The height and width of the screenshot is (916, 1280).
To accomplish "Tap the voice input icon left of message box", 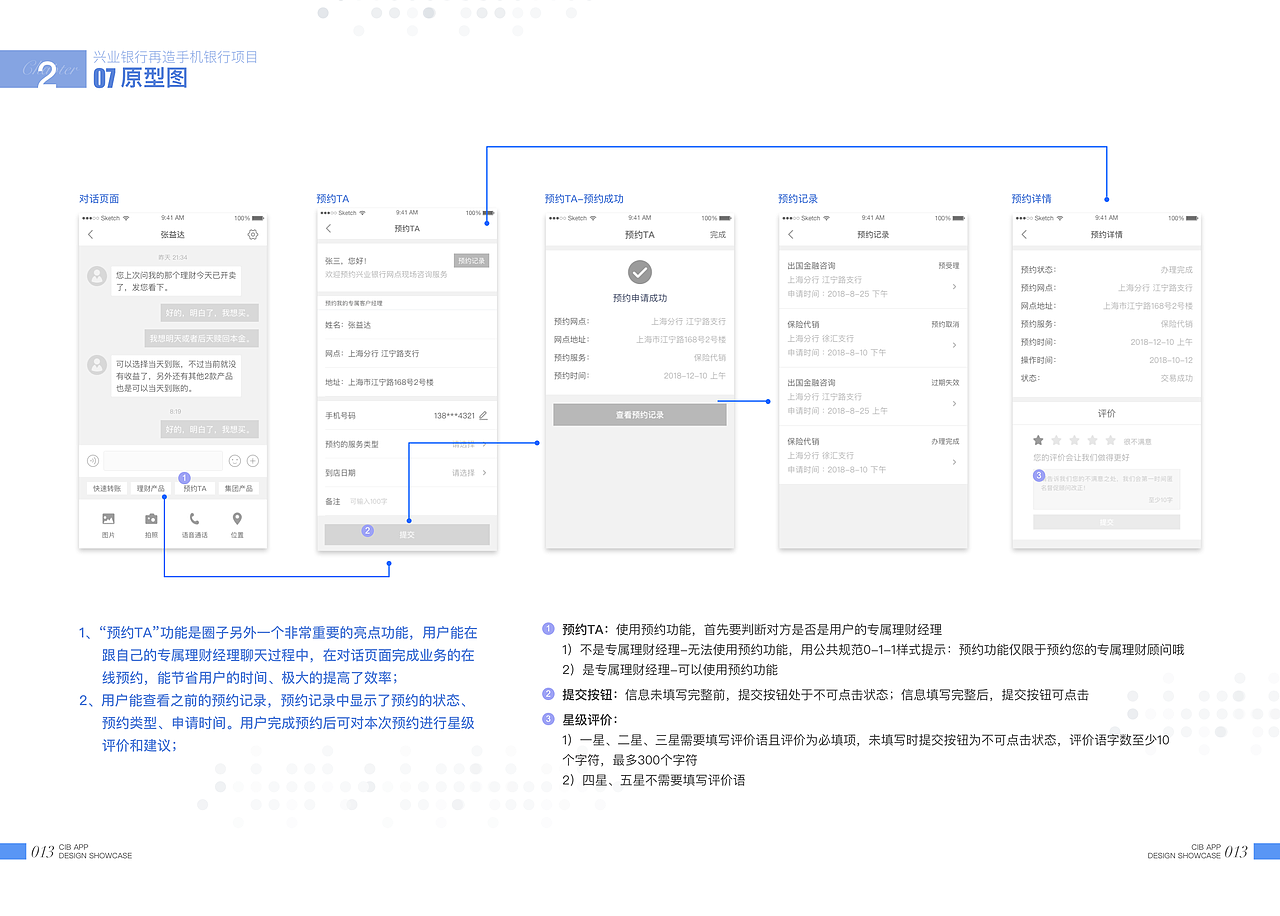I will point(93,461).
